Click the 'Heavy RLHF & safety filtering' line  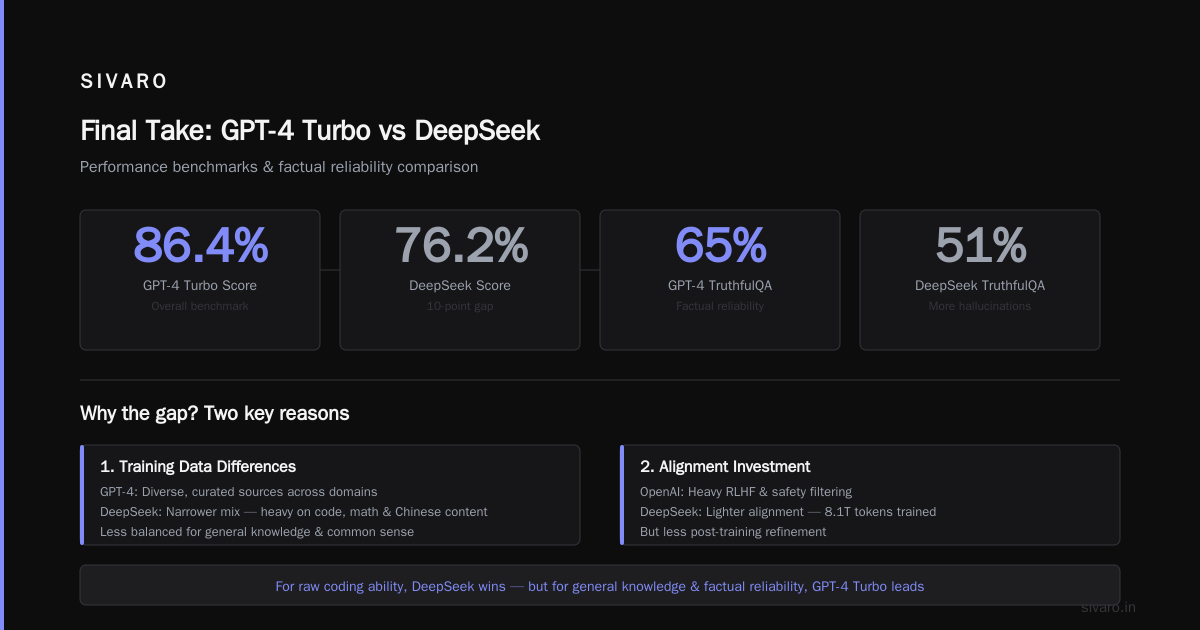click(x=746, y=491)
